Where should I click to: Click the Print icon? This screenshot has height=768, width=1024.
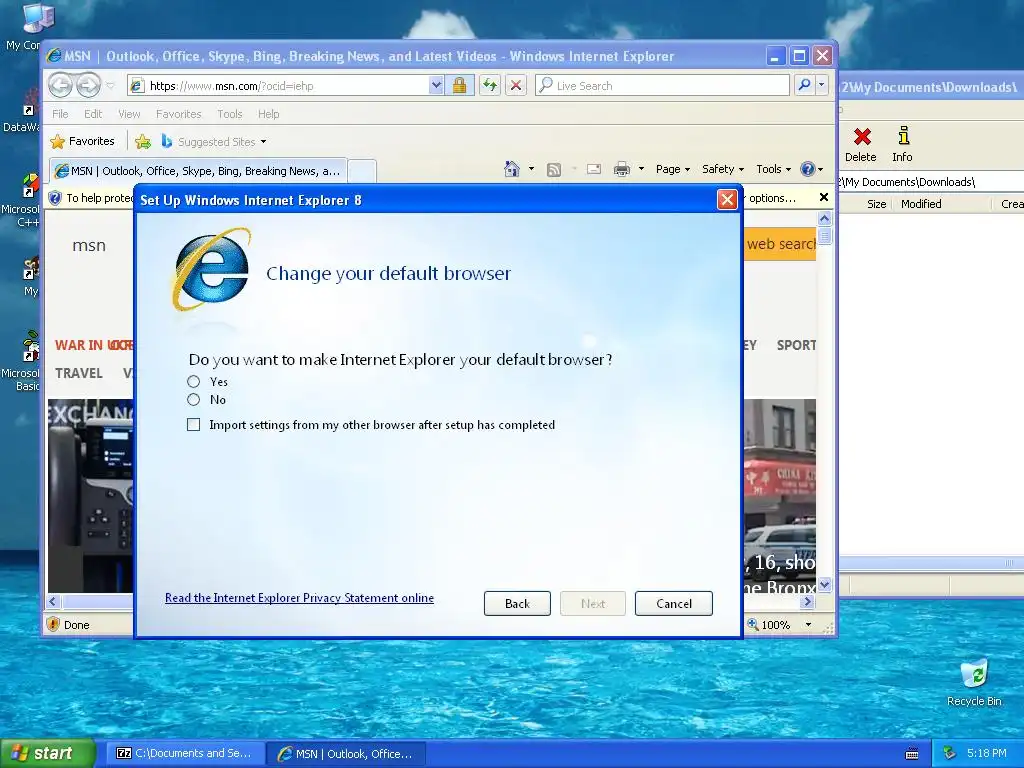(622, 169)
